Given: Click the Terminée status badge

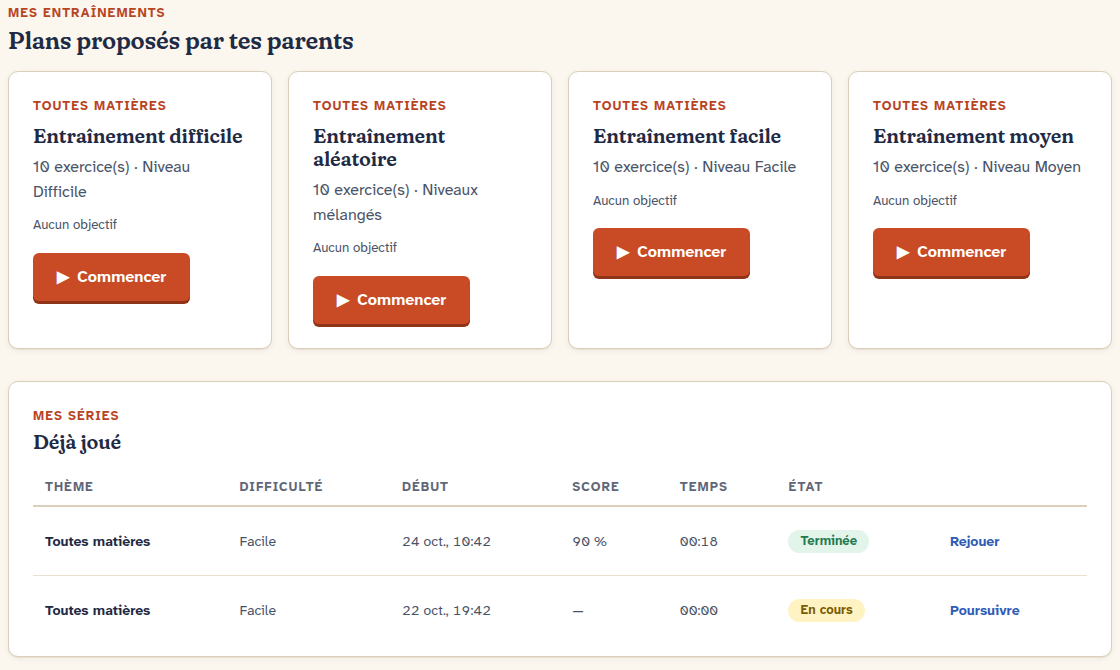Looking at the screenshot, I should click(x=829, y=541).
